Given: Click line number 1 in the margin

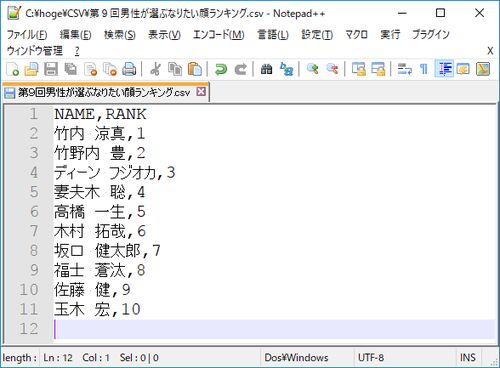Looking at the screenshot, I should [x=33, y=114].
